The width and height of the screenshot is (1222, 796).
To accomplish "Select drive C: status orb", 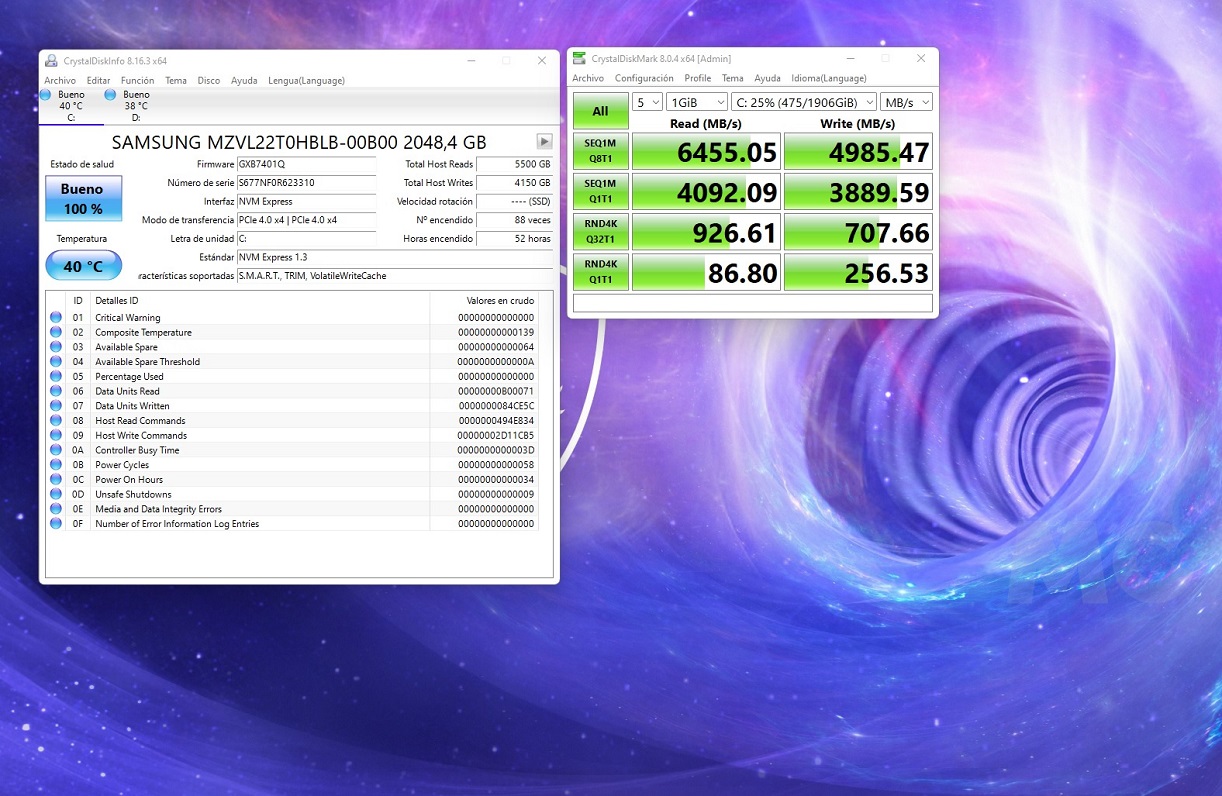I will coord(46,95).
